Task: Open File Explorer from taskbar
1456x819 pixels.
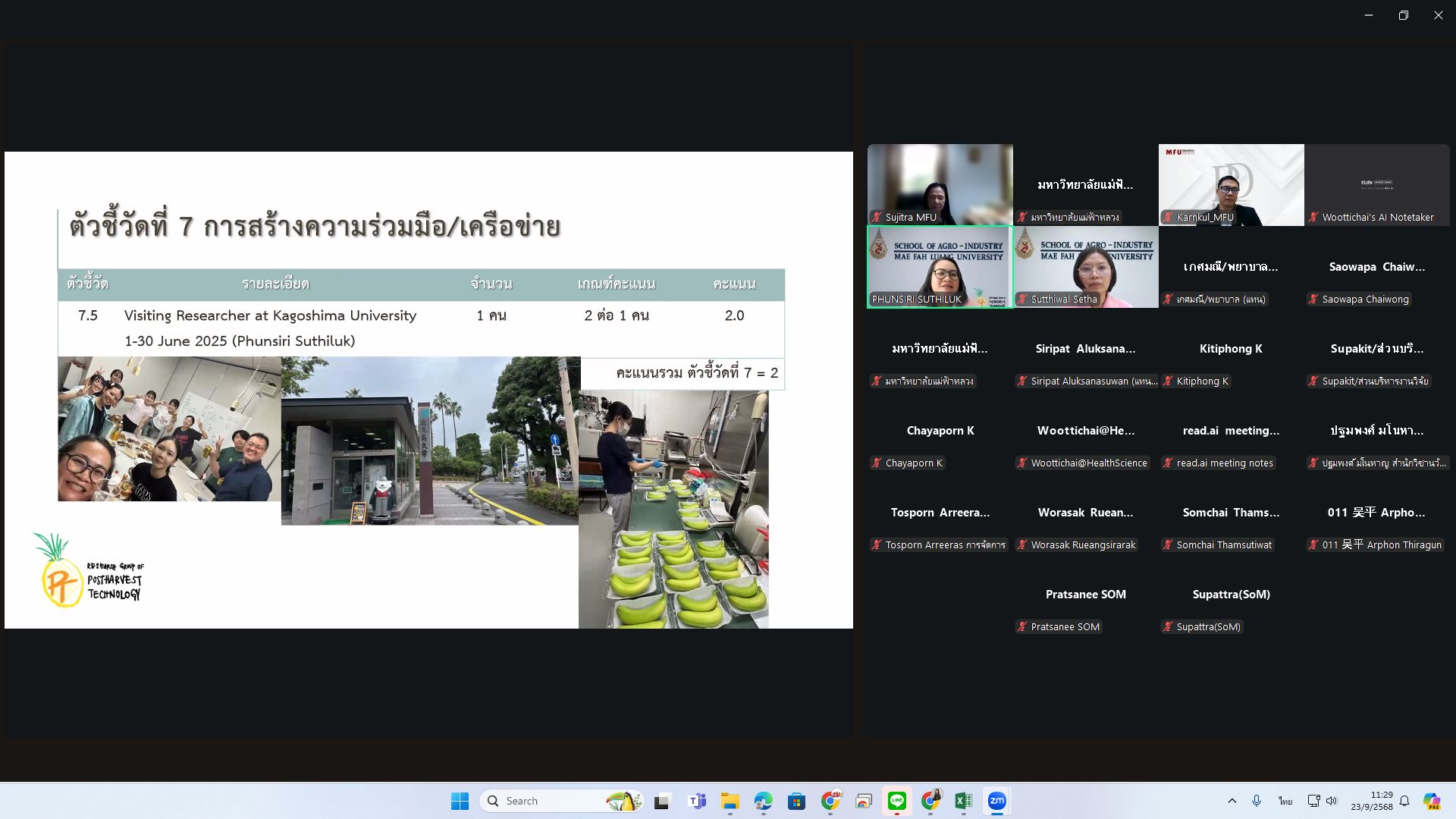Action: (730, 801)
